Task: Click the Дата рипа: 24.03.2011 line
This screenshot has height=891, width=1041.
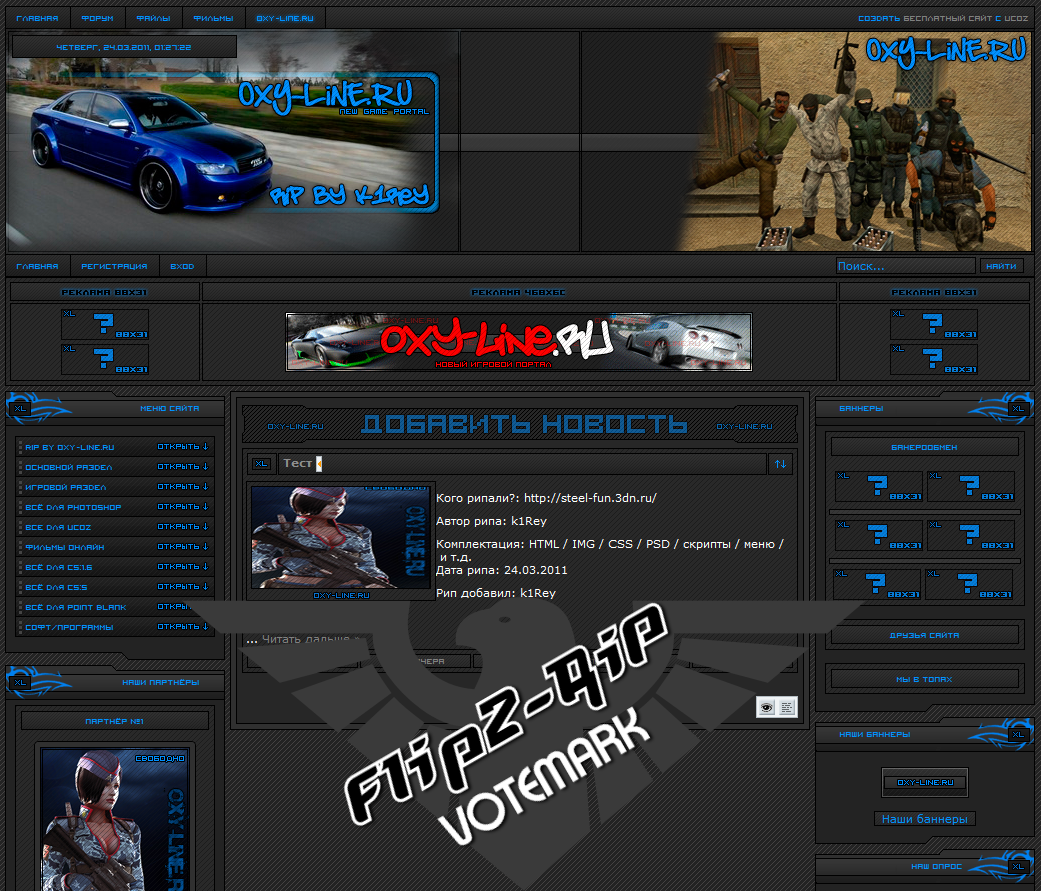Action: tap(501, 570)
